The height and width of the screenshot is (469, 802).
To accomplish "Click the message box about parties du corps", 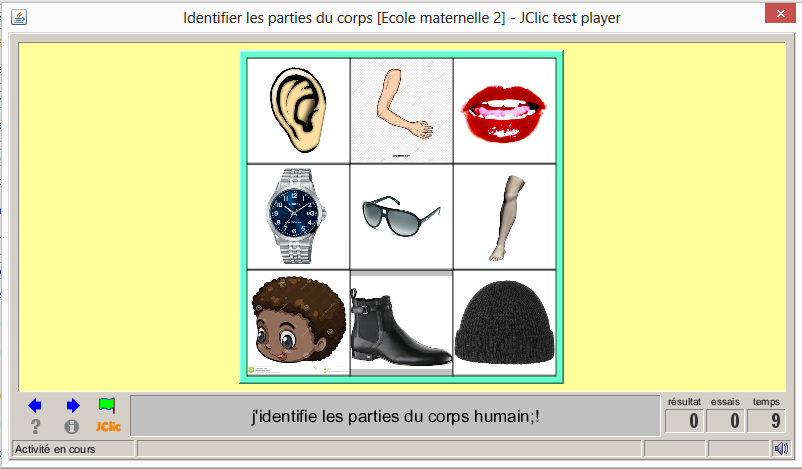I will coord(395,416).
